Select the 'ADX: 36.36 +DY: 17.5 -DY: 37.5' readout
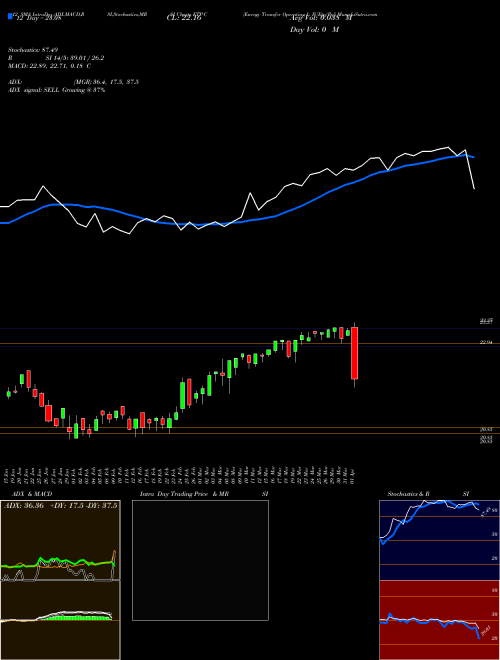 (x=61, y=506)
